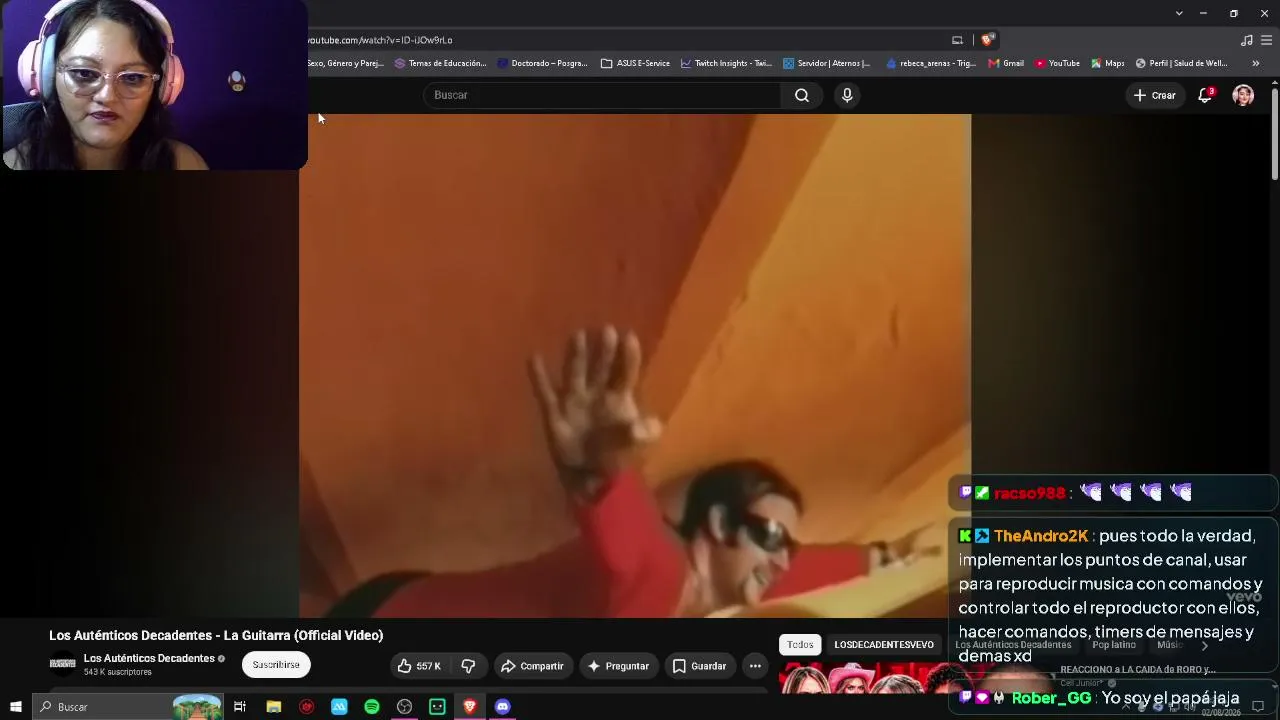Viewport: 1280px width, 720px height.
Task: Click the Los Auténticos Decadentes channel name
Action: (149, 658)
